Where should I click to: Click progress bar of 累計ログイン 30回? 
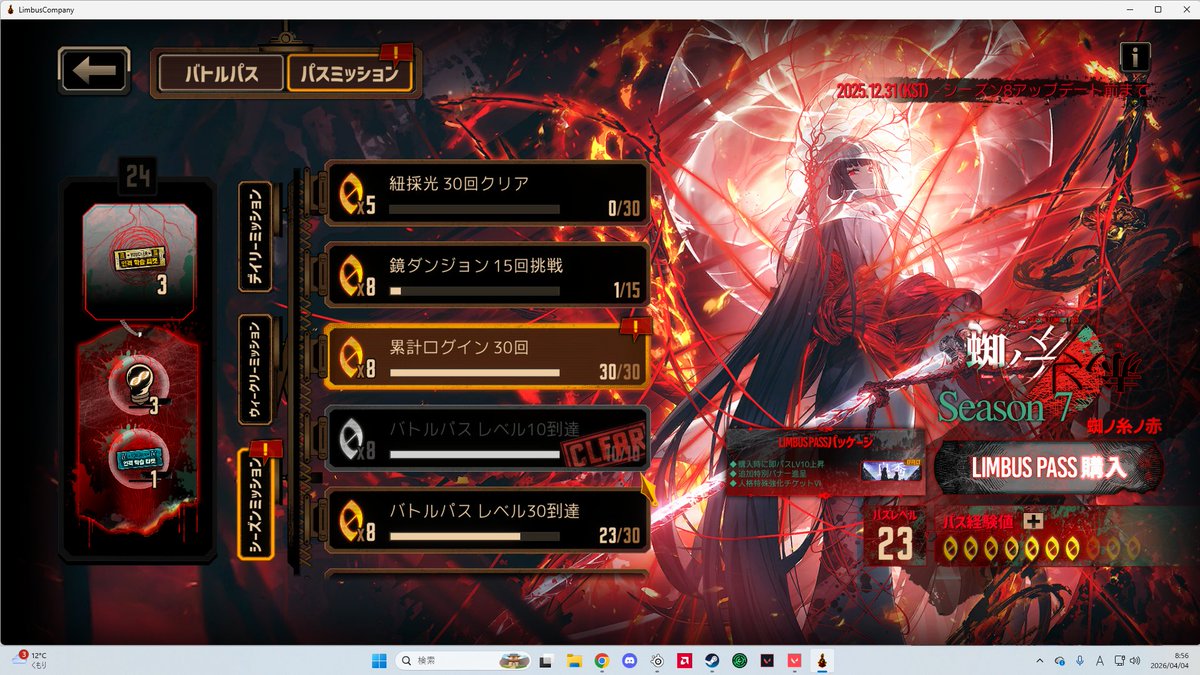474,373
